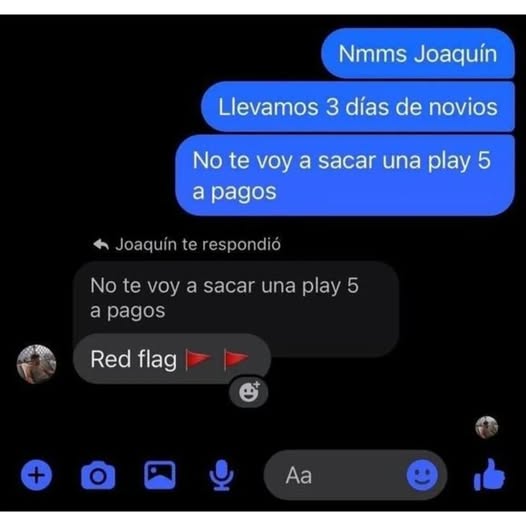The image size is (526, 526).
Task: Select the Llevamos 3 días de novios message
Action: [x=358, y=107]
